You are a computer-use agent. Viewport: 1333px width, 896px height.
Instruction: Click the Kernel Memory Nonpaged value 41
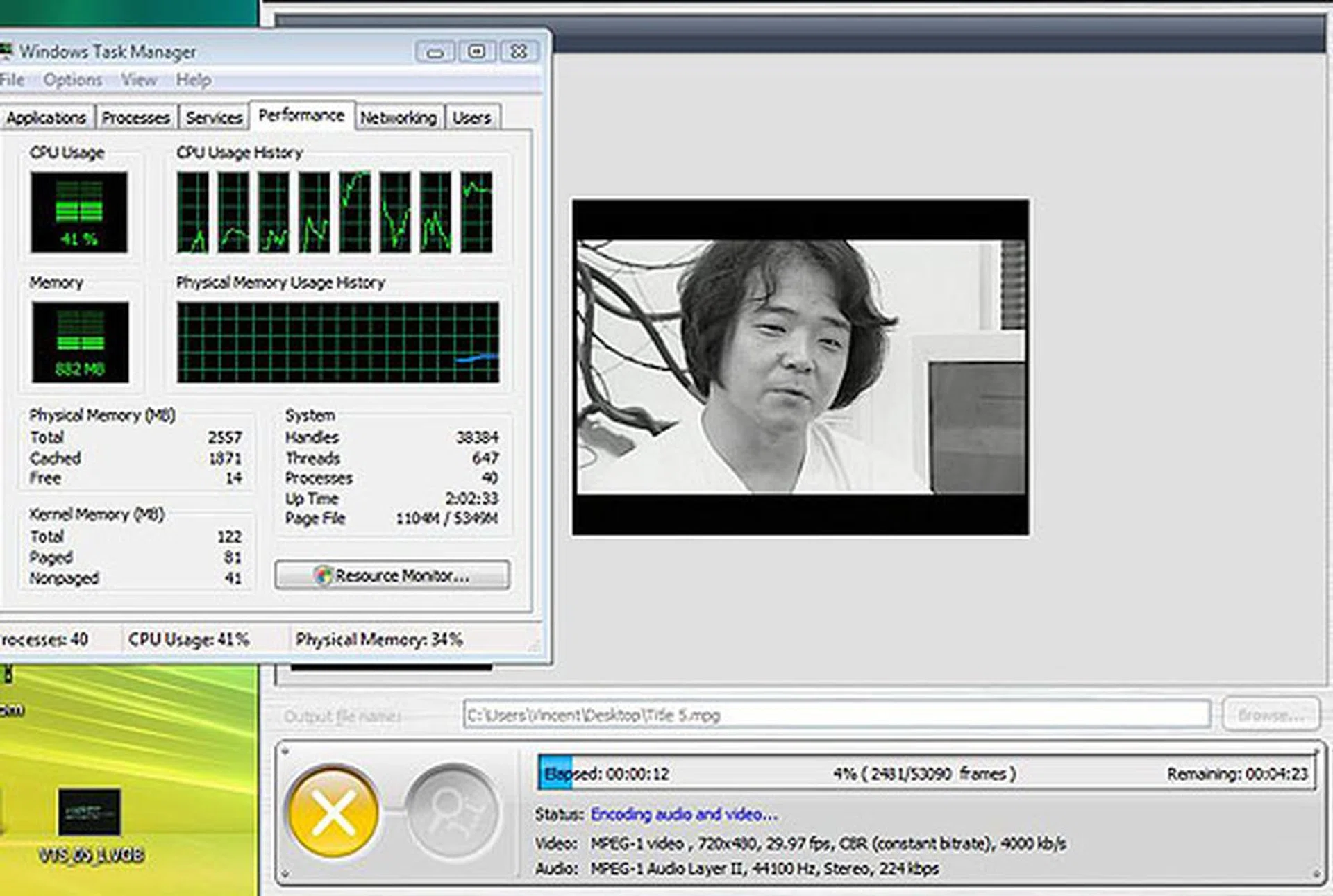(233, 578)
